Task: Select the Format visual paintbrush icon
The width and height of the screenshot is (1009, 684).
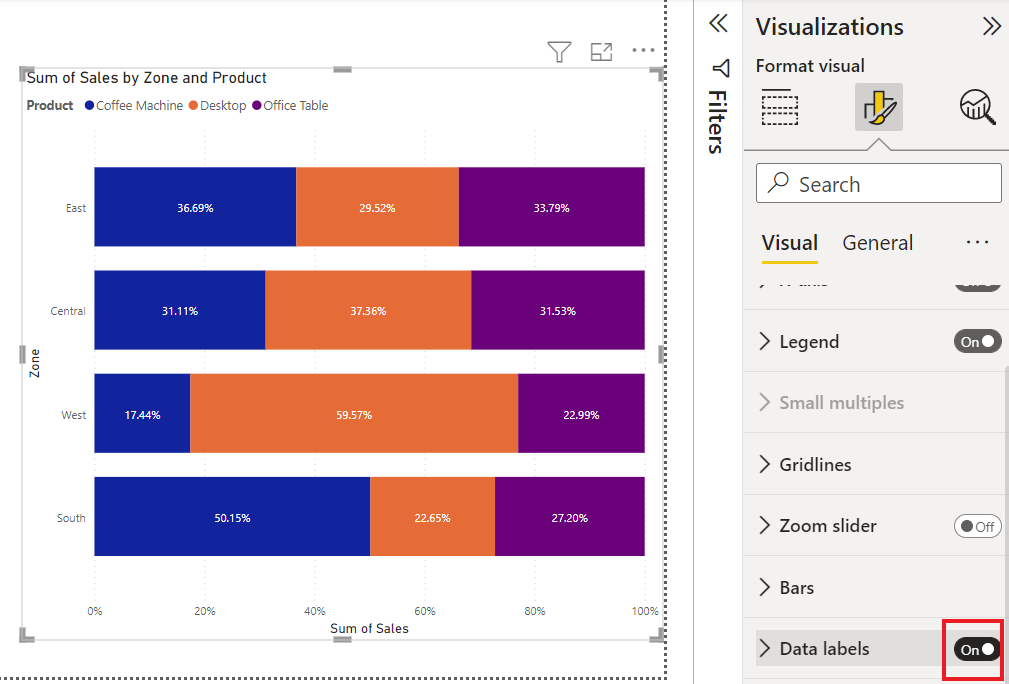Action: (878, 107)
